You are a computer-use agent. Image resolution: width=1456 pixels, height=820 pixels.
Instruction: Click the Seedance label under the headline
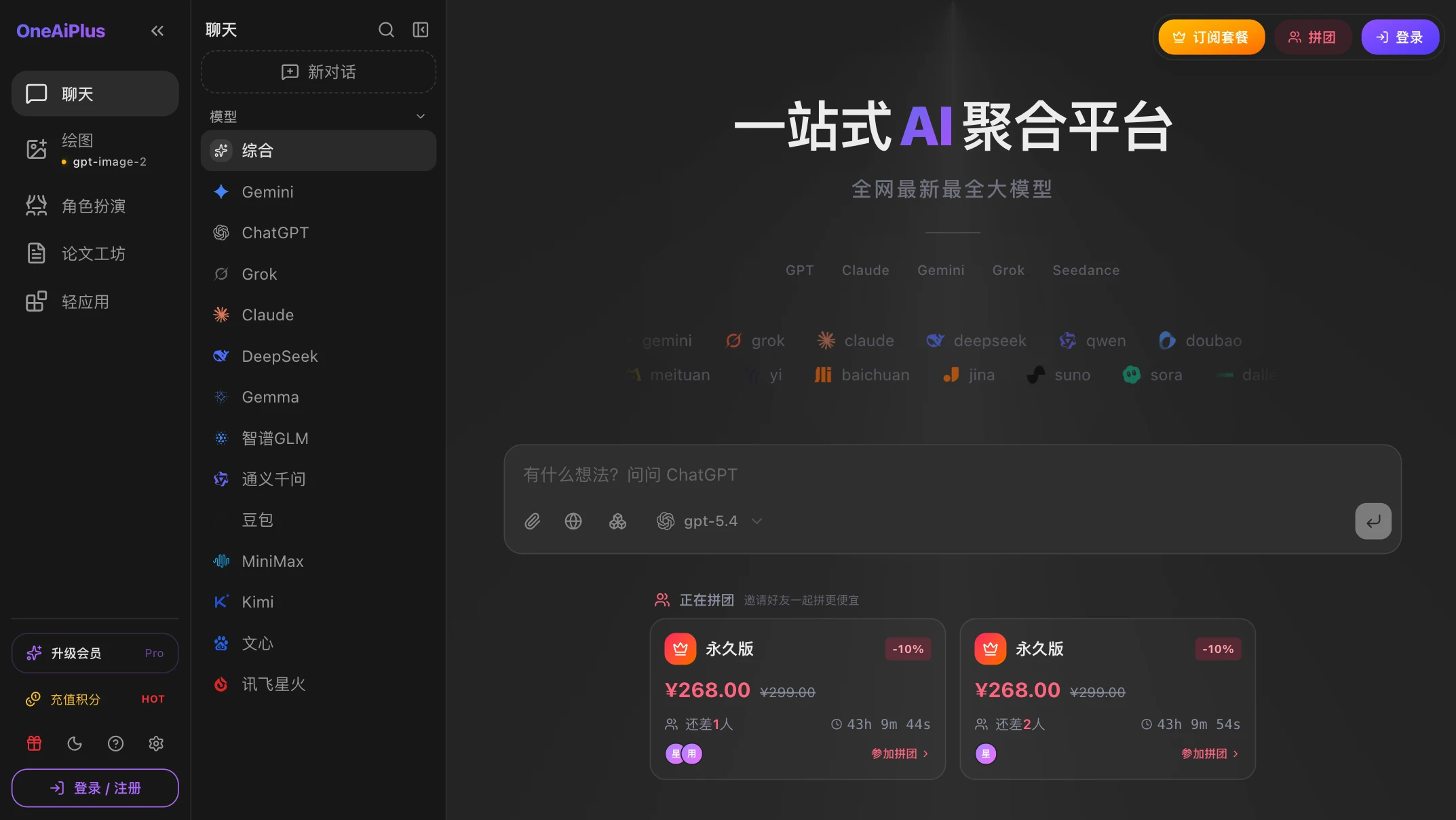[1086, 270]
